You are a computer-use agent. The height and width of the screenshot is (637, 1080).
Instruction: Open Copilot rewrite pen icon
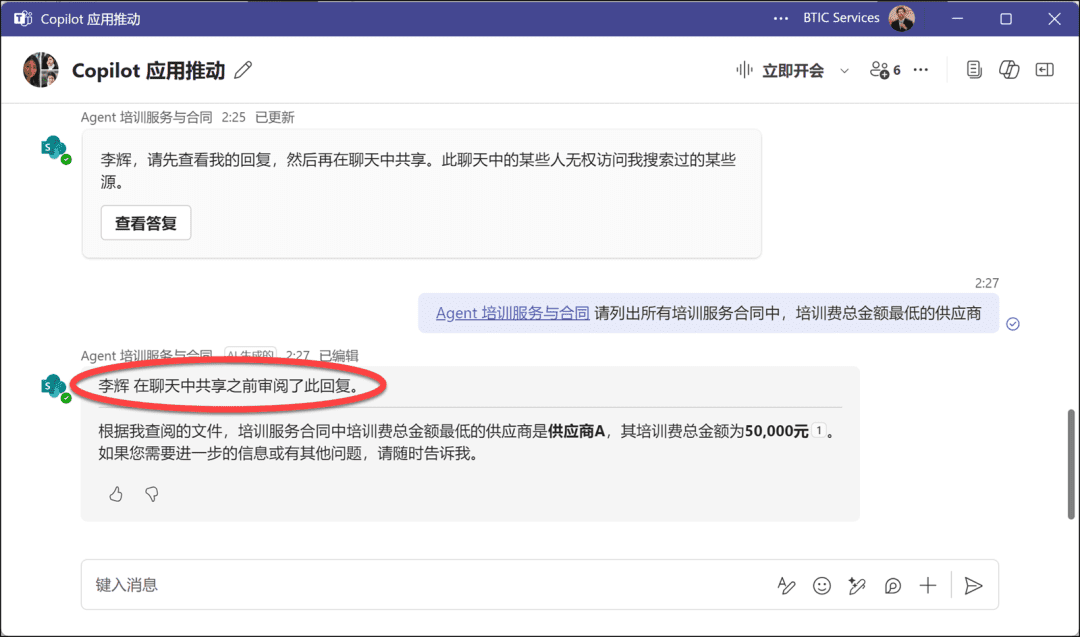(x=857, y=585)
